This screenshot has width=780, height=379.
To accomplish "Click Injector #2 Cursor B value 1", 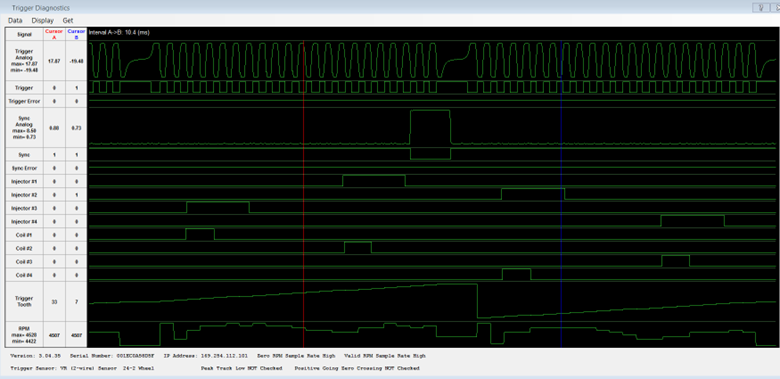I will click(x=76, y=195).
